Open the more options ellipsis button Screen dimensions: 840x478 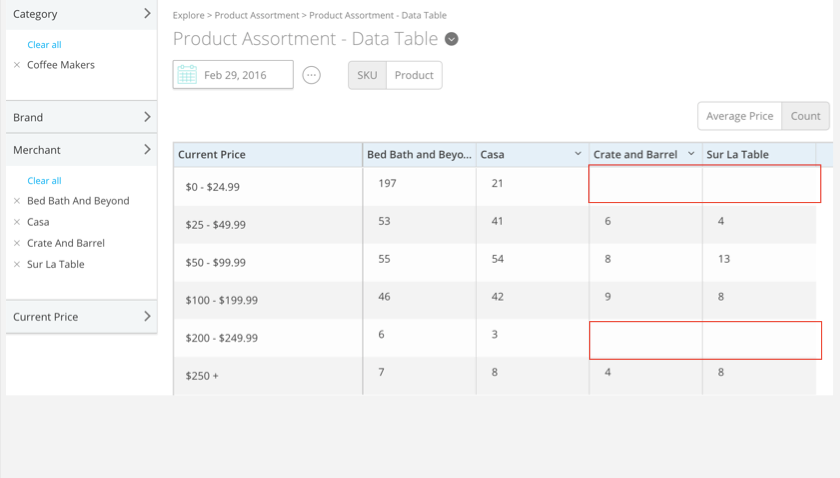click(x=311, y=75)
